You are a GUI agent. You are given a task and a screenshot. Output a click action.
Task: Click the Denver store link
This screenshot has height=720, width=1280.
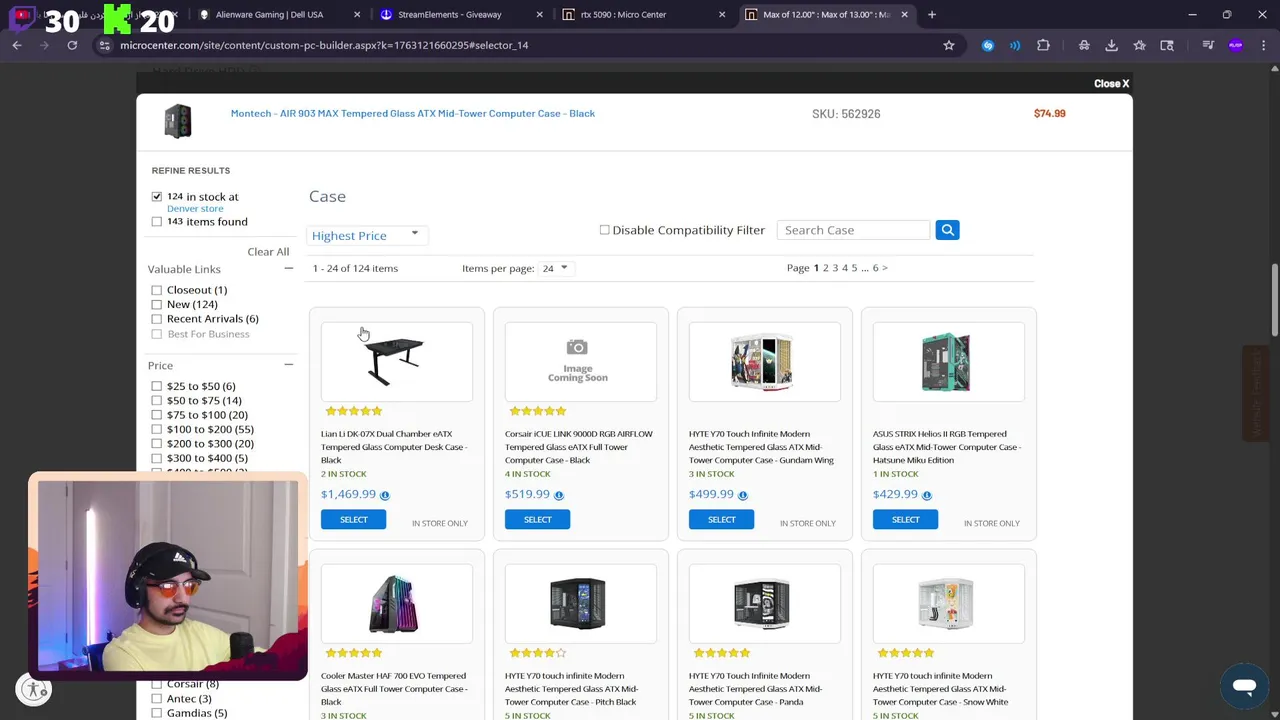click(x=195, y=209)
